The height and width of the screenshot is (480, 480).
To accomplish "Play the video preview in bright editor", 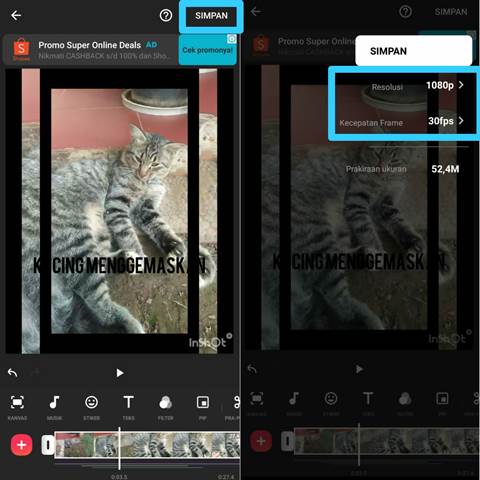I will tap(120, 373).
